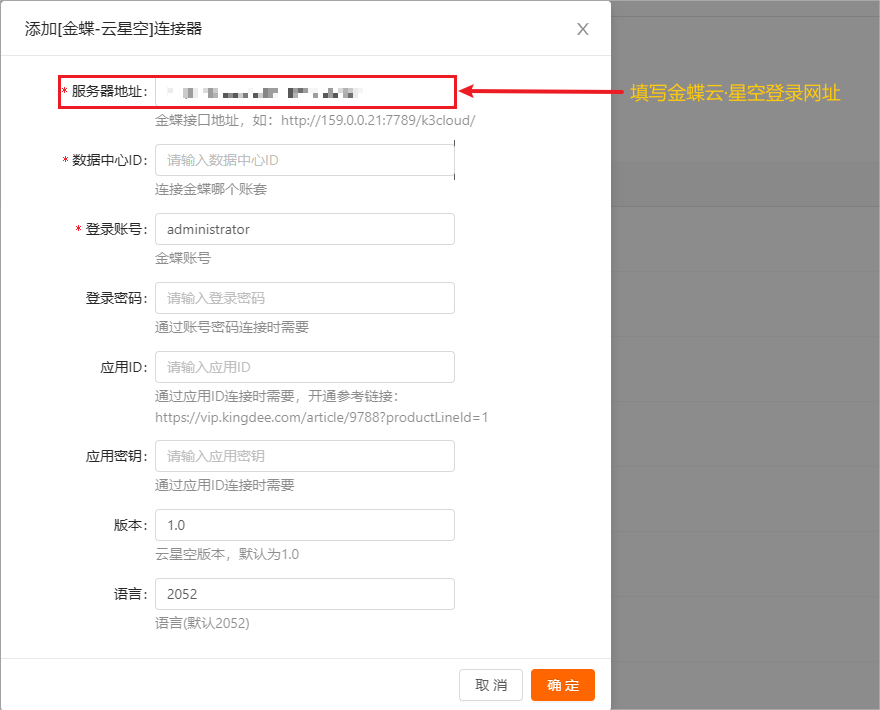Image resolution: width=880 pixels, height=710 pixels.
Task: Close the add connector dialog with X
Action: [x=583, y=29]
